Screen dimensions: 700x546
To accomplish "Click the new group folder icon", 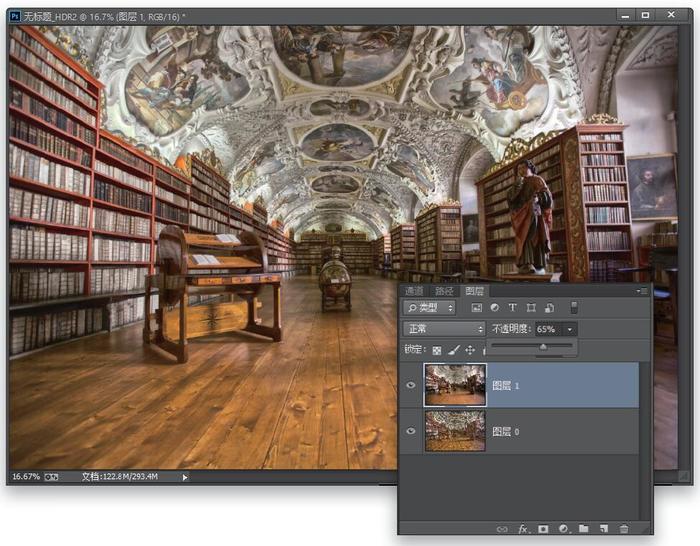I will (584, 528).
